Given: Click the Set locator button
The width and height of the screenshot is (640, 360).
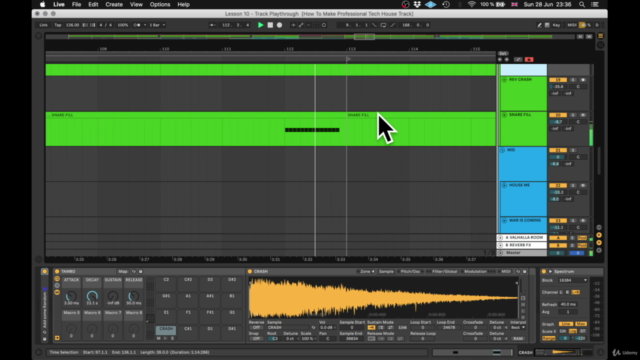Looking at the screenshot, I should pyautogui.click(x=503, y=53).
